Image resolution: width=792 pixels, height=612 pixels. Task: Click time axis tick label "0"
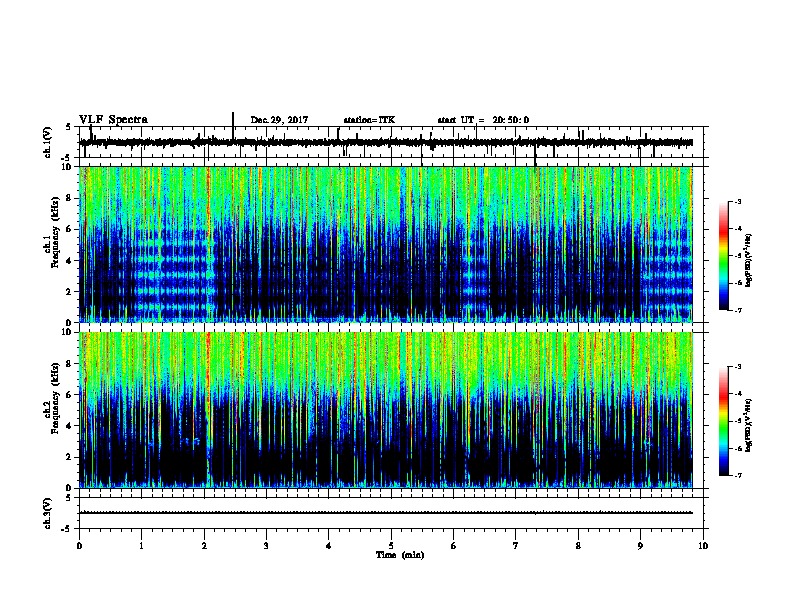[x=79, y=546]
